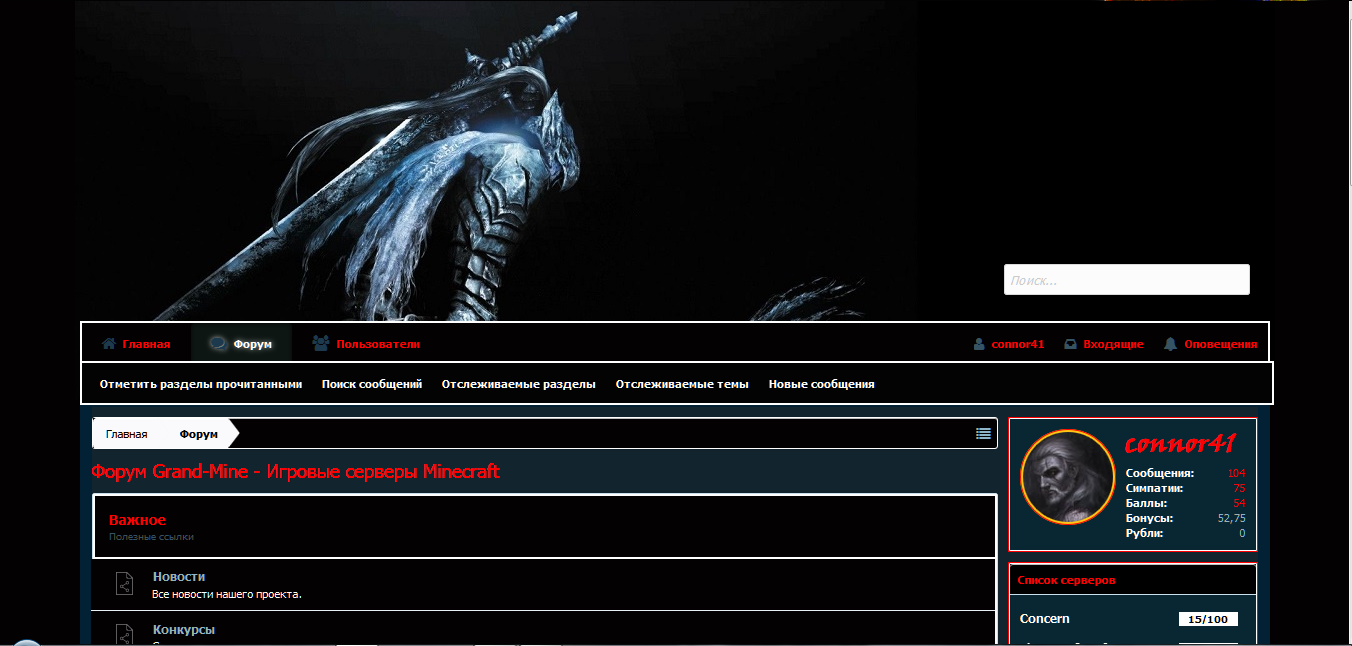Click Главная in the breadcrumb
Image resolution: width=1352 pixels, height=646 pixels.
tap(127, 434)
